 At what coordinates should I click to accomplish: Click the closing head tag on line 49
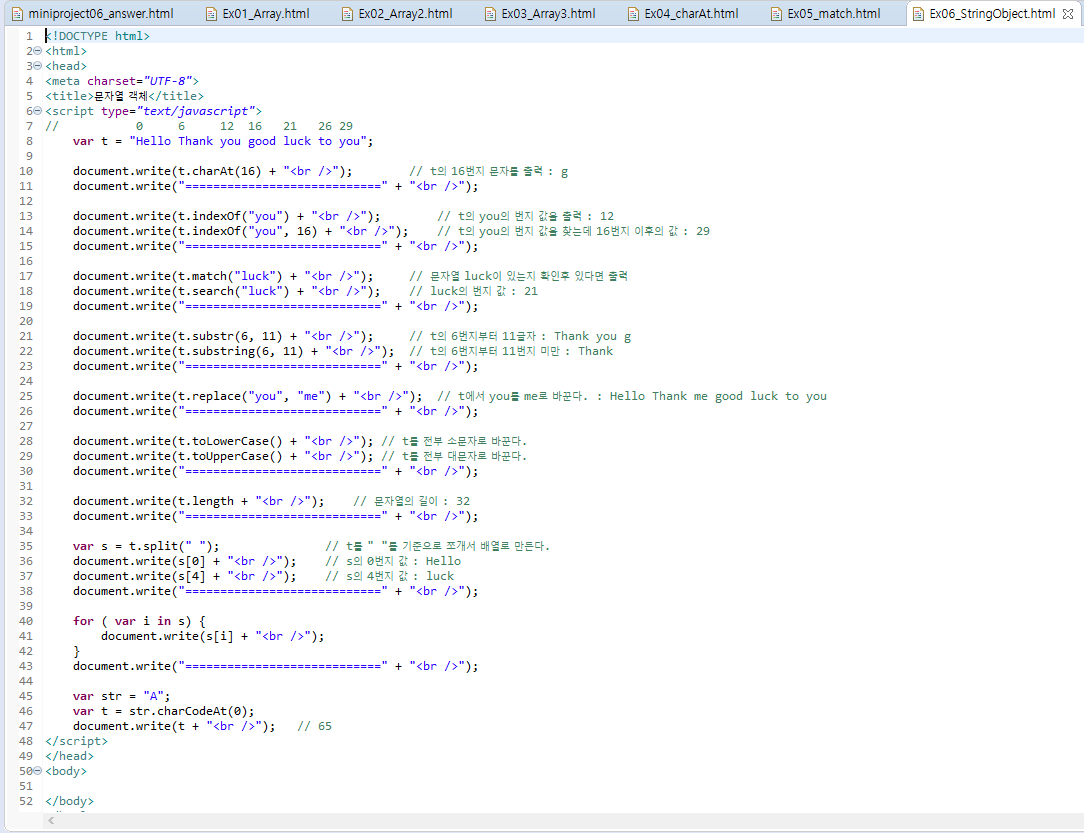pyautogui.click(x=69, y=756)
